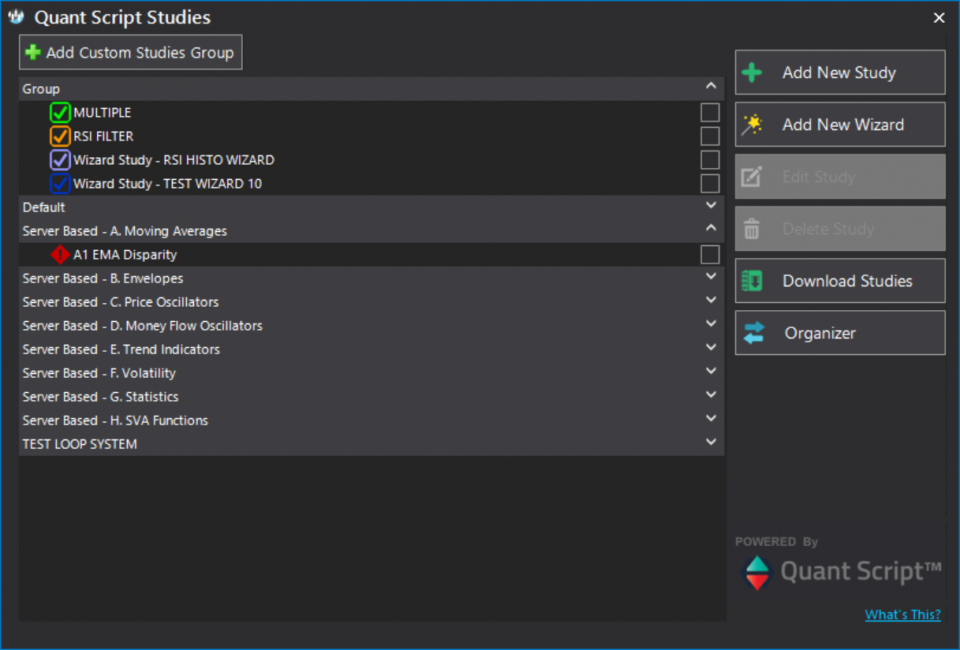Toggle the green checkbox for MULTIPLE

(x=60, y=113)
